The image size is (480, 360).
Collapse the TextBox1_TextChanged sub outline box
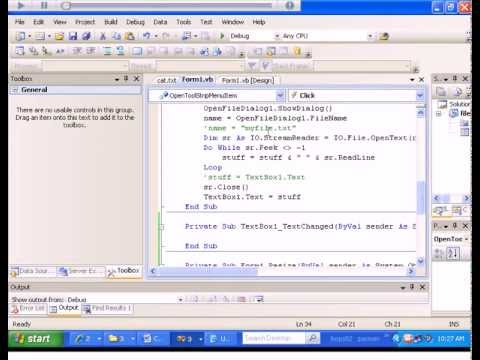pyautogui.click(x=162, y=227)
